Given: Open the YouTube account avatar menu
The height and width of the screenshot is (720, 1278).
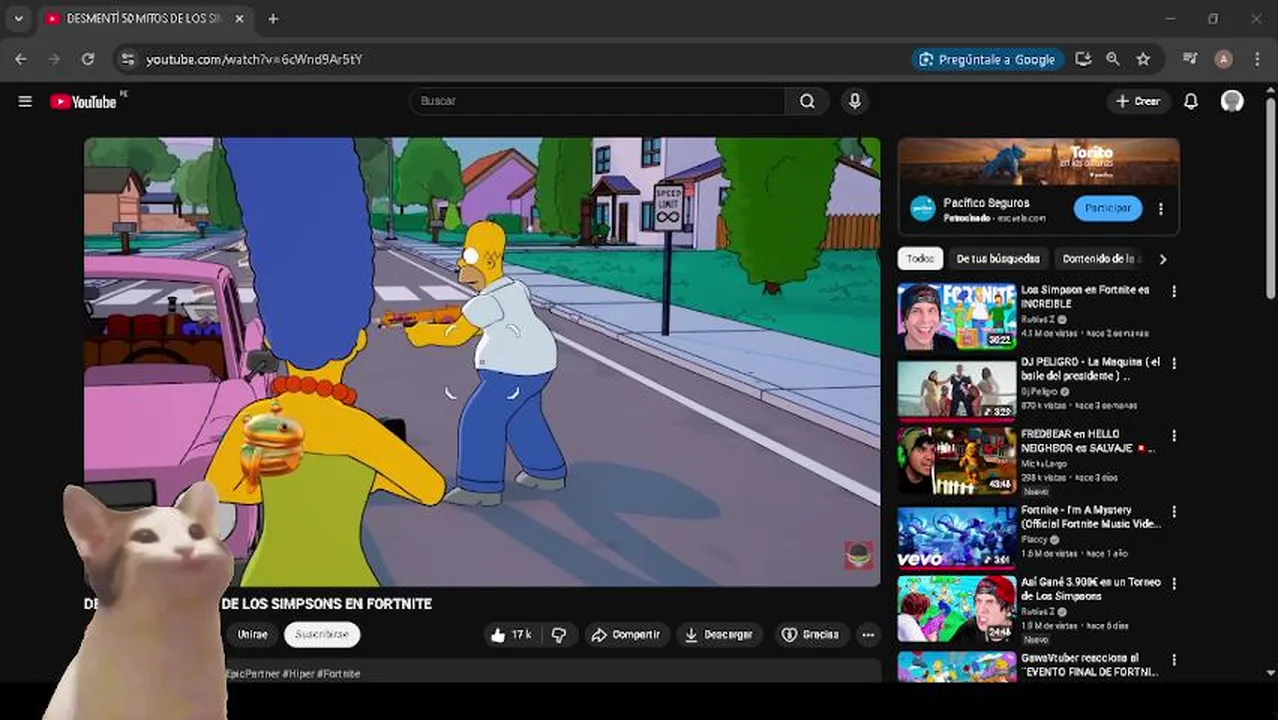Looking at the screenshot, I should (x=1232, y=101).
